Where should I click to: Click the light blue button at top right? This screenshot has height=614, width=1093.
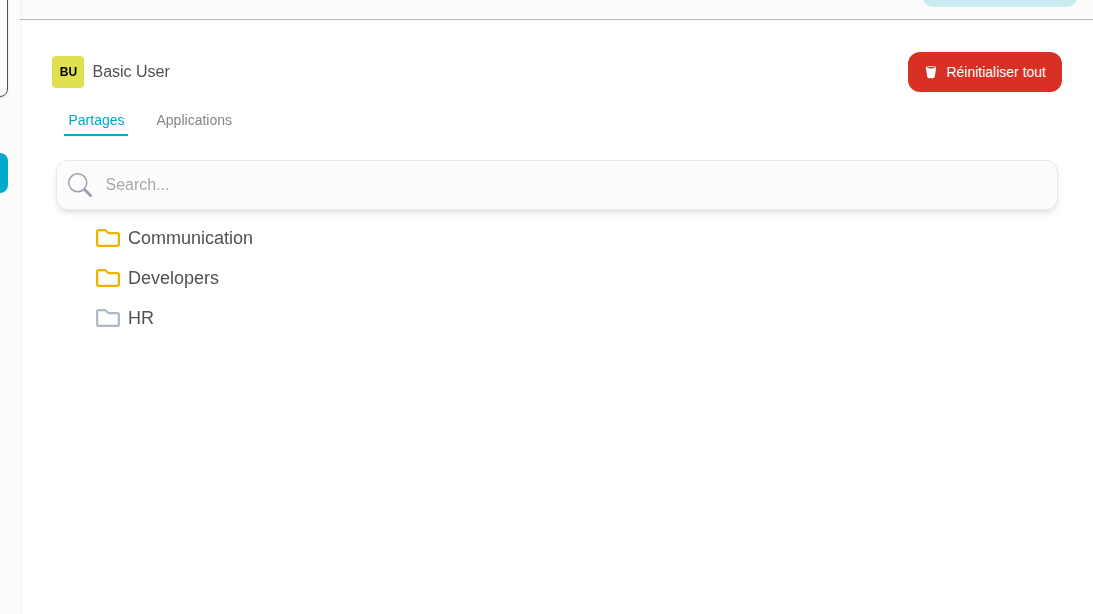point(999,3)
